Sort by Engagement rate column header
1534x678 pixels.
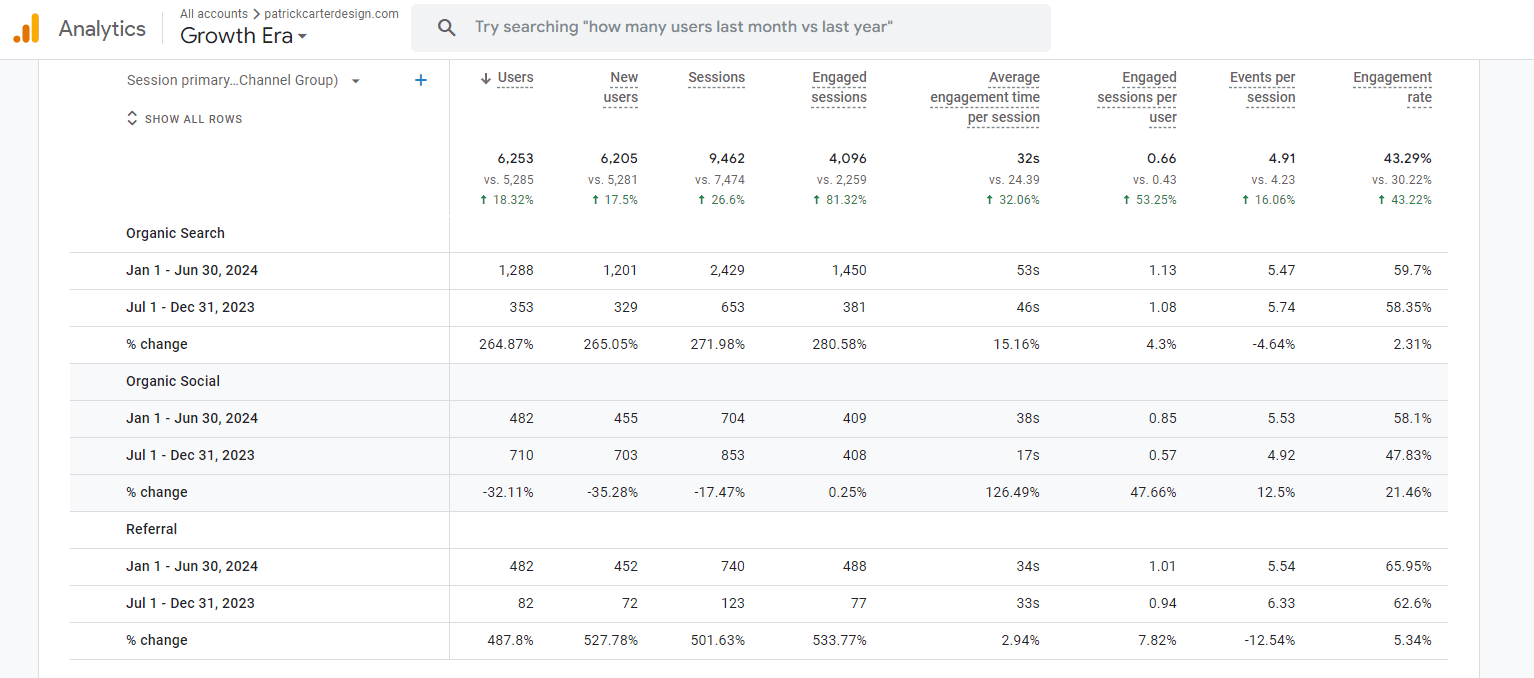[1392, 87]
